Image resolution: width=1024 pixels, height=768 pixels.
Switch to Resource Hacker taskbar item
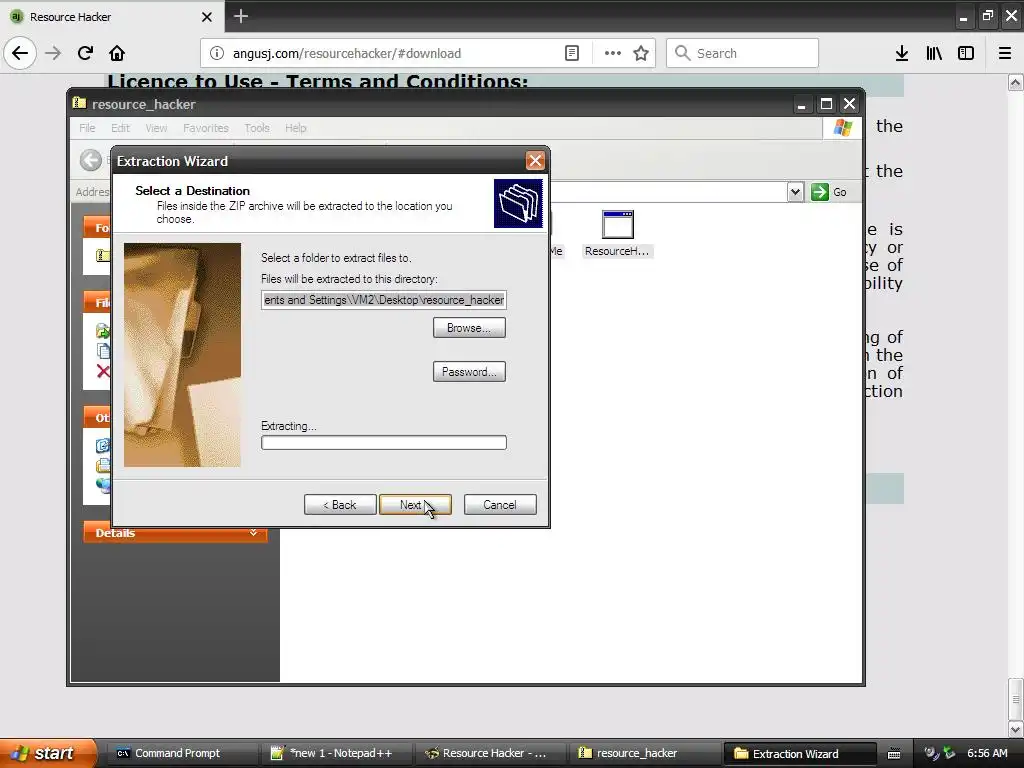click(x=490, y=754)
